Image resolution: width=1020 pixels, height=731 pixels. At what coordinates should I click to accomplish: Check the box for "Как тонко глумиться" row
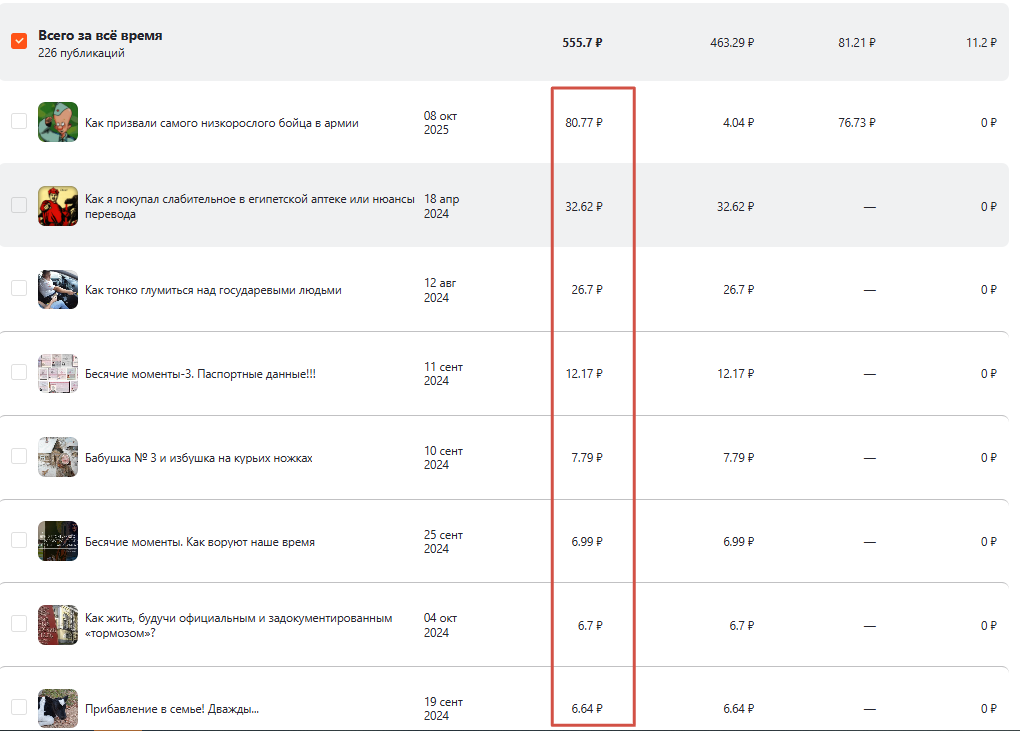[x=19, y=288]
